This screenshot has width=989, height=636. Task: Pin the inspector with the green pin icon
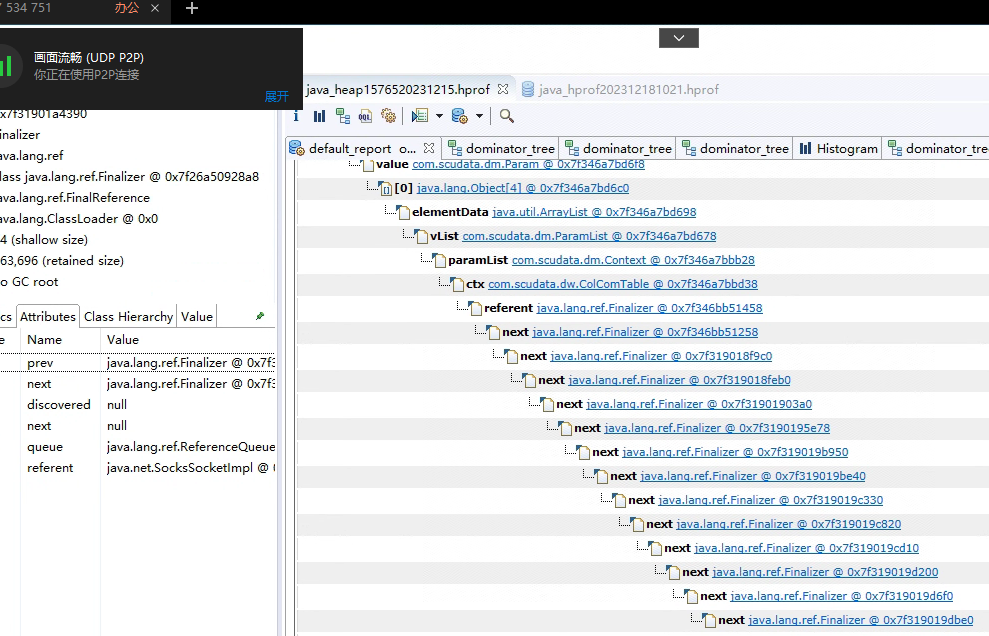point(260,317)
